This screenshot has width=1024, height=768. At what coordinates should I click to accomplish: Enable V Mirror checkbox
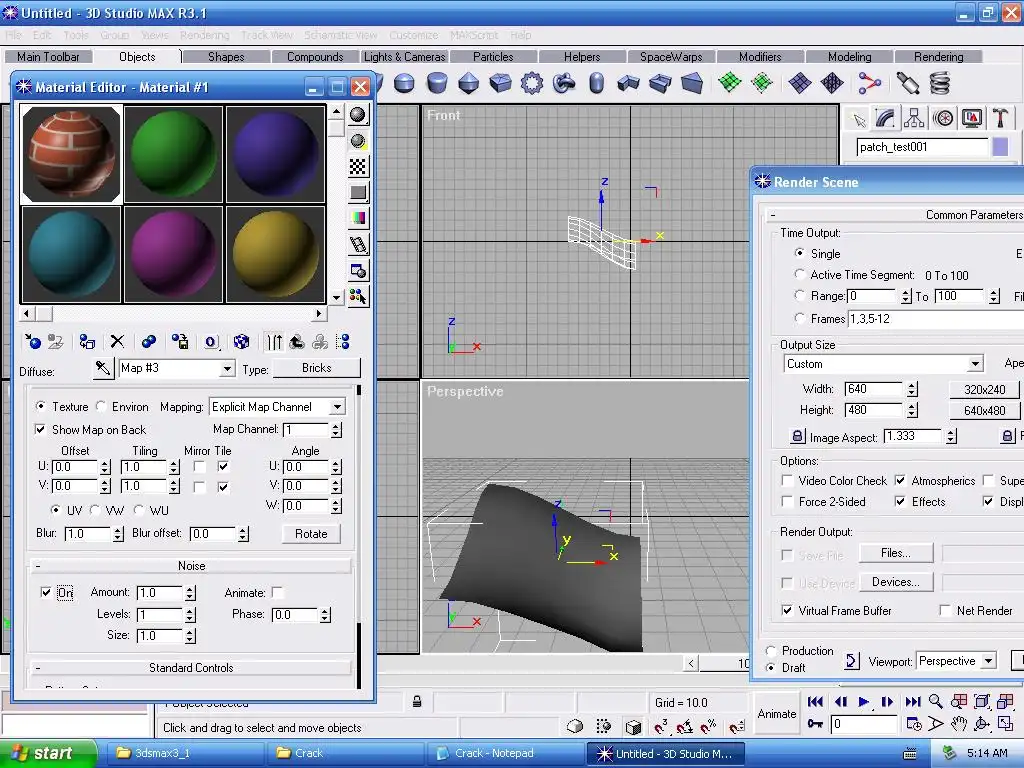(199, 487)
